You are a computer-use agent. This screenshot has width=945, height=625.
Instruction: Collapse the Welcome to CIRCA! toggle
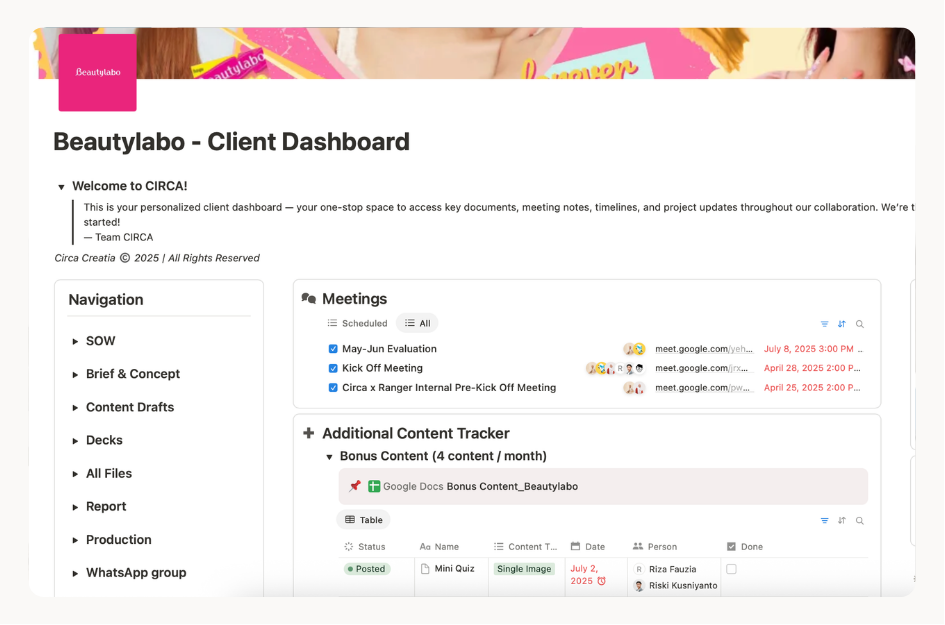[61, 187]
